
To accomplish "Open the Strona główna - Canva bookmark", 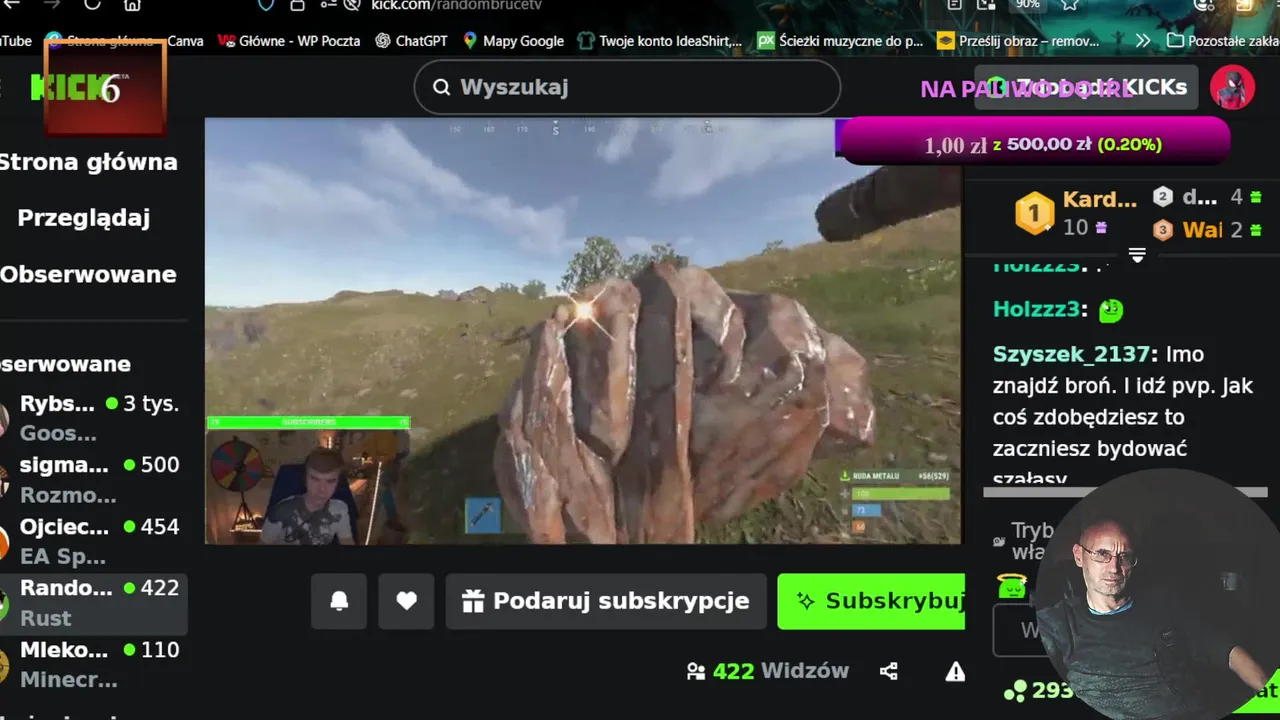I will (x=124, y=41).
